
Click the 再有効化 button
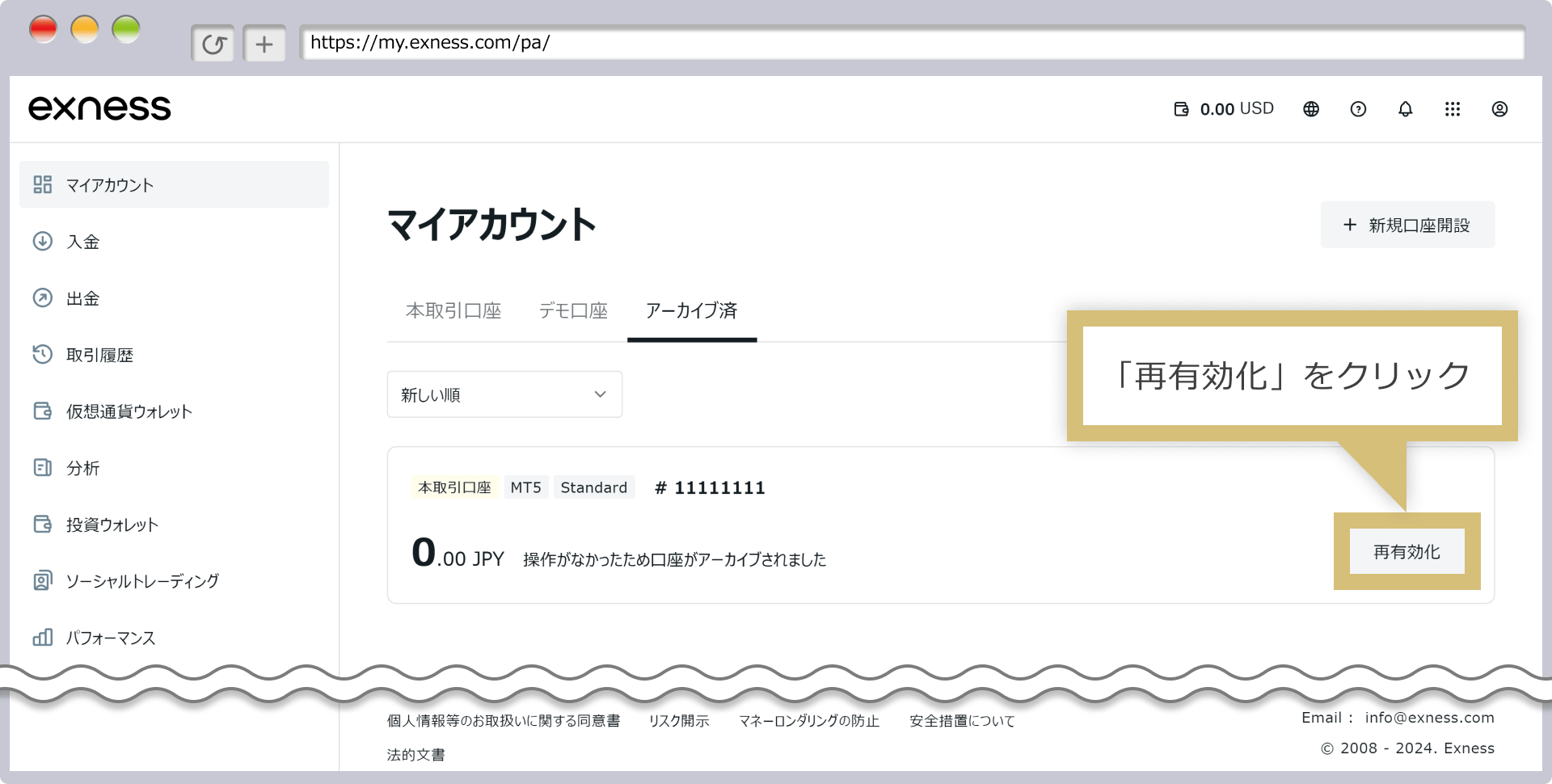point(1406,551)
